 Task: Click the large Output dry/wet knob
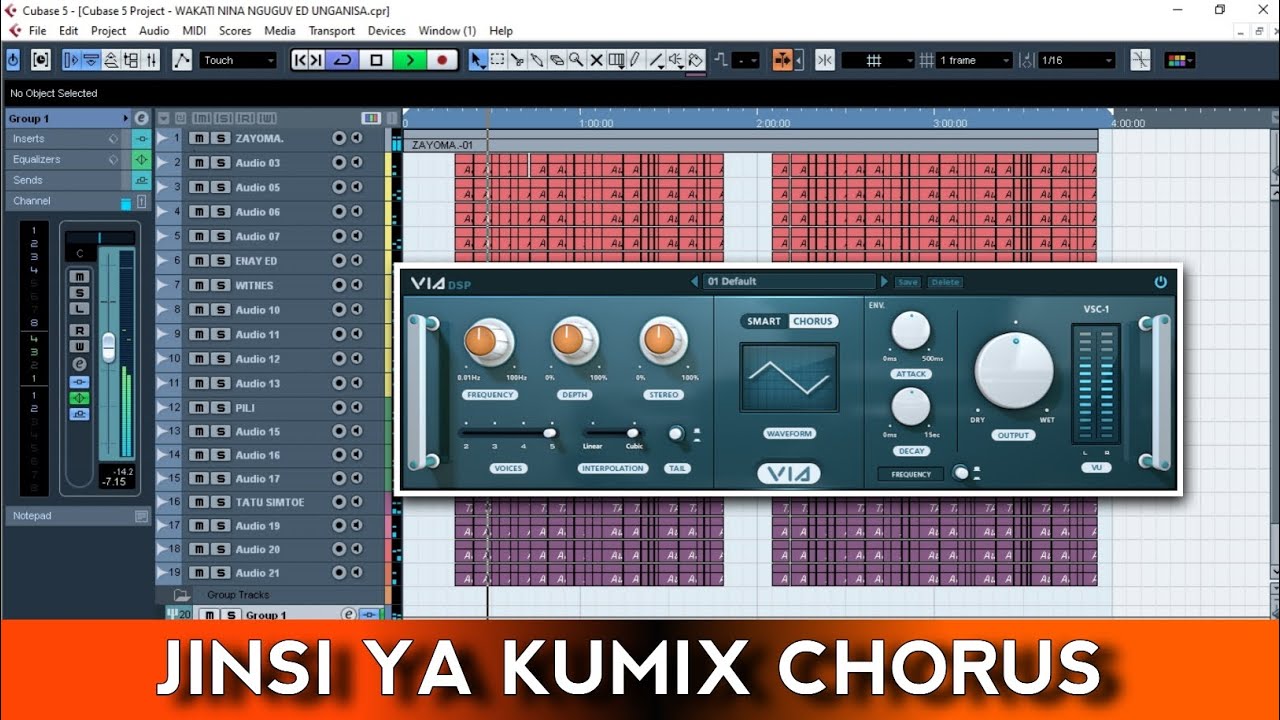(x=1014, y=371)
